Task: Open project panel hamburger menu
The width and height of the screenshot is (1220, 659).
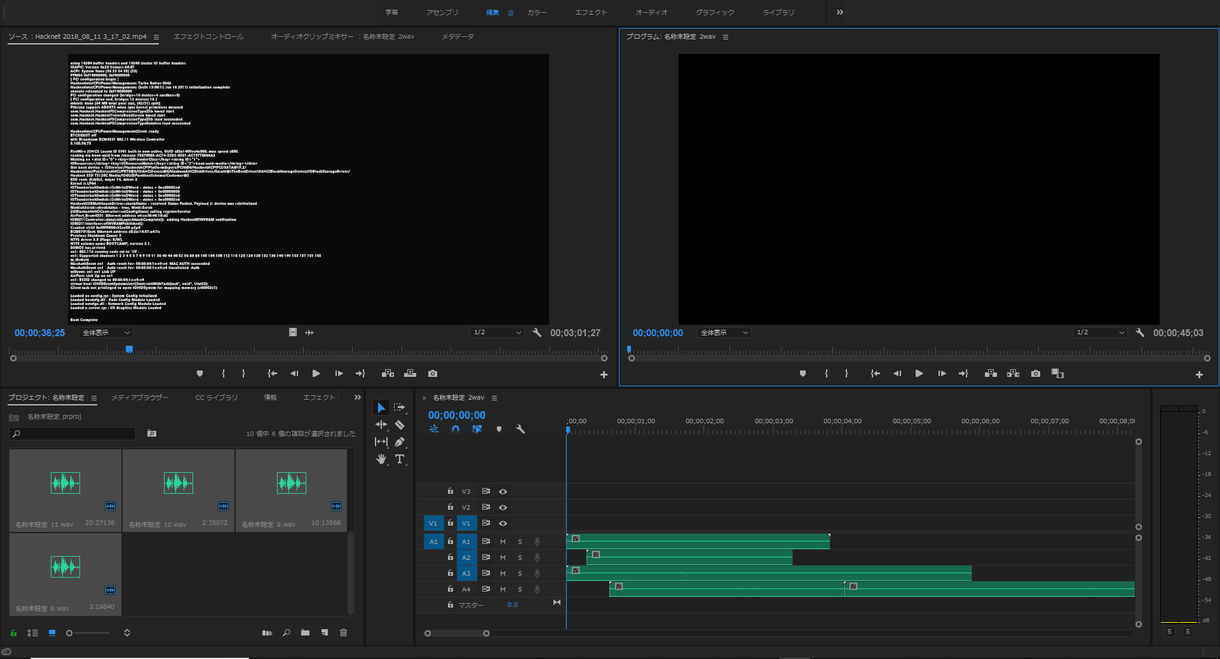Action: coord(94,398)
